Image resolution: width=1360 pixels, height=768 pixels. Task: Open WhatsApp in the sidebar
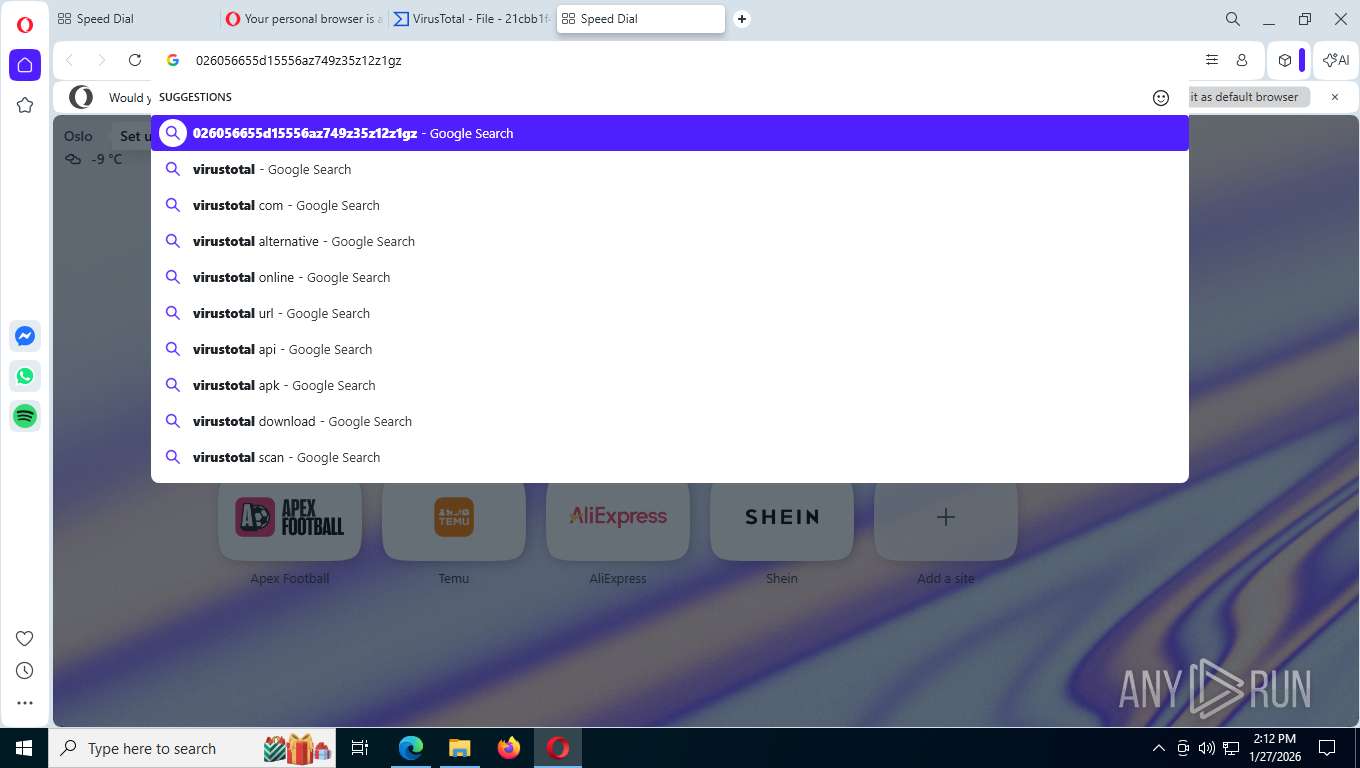(x=25, y=376)
